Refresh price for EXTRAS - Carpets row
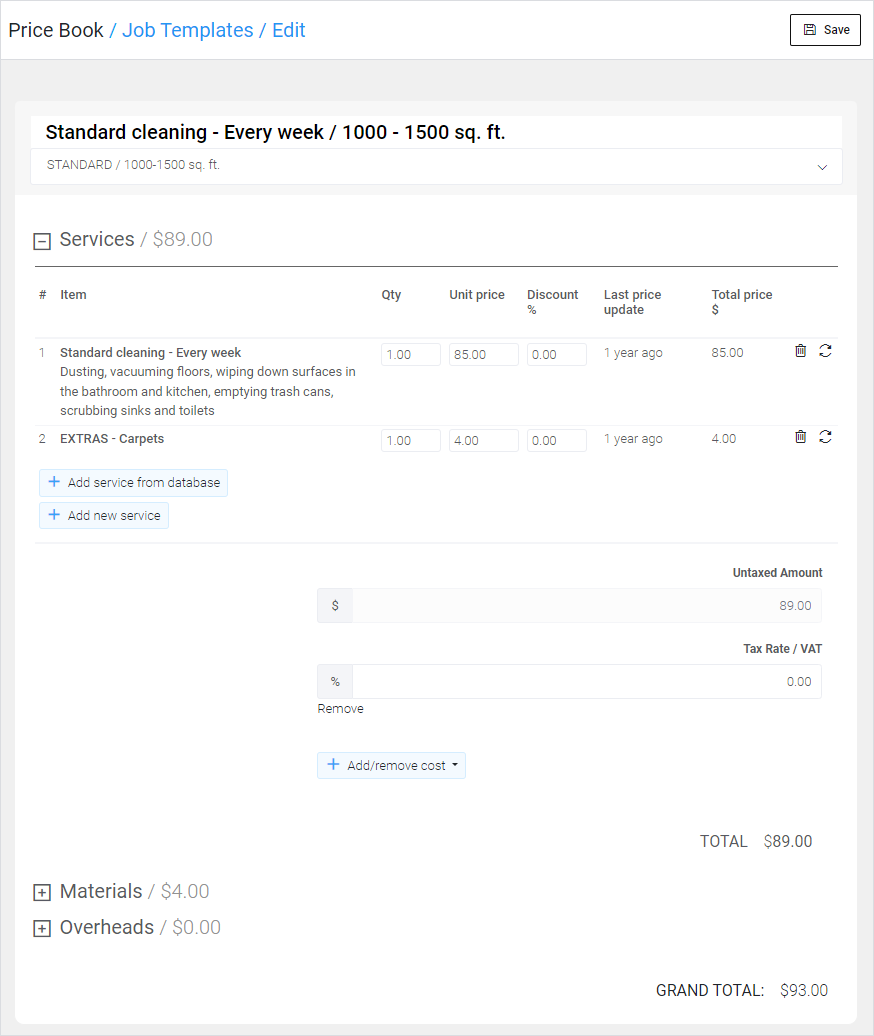 (x=825, y=437)
